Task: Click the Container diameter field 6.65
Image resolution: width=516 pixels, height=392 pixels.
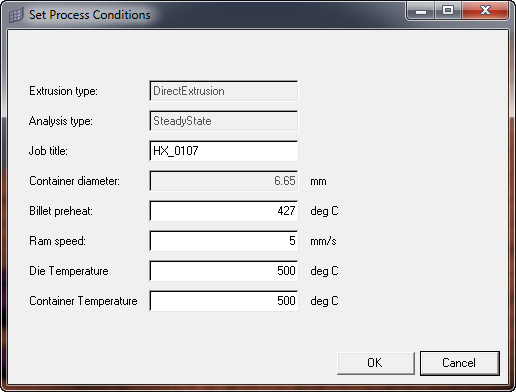Action: click(x=224, y=181)
